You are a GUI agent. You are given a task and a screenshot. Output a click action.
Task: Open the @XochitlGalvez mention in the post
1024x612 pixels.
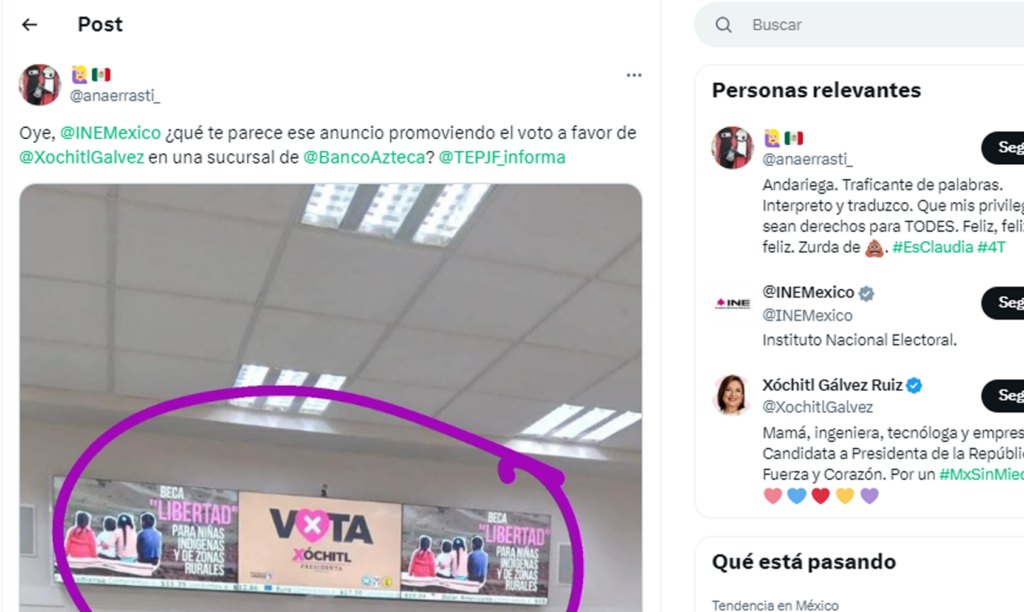(82, 157)
